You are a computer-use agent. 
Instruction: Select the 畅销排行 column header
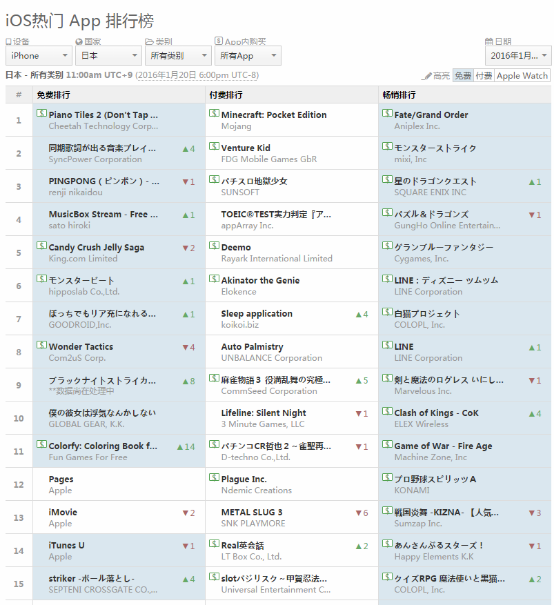coord(399,95)
